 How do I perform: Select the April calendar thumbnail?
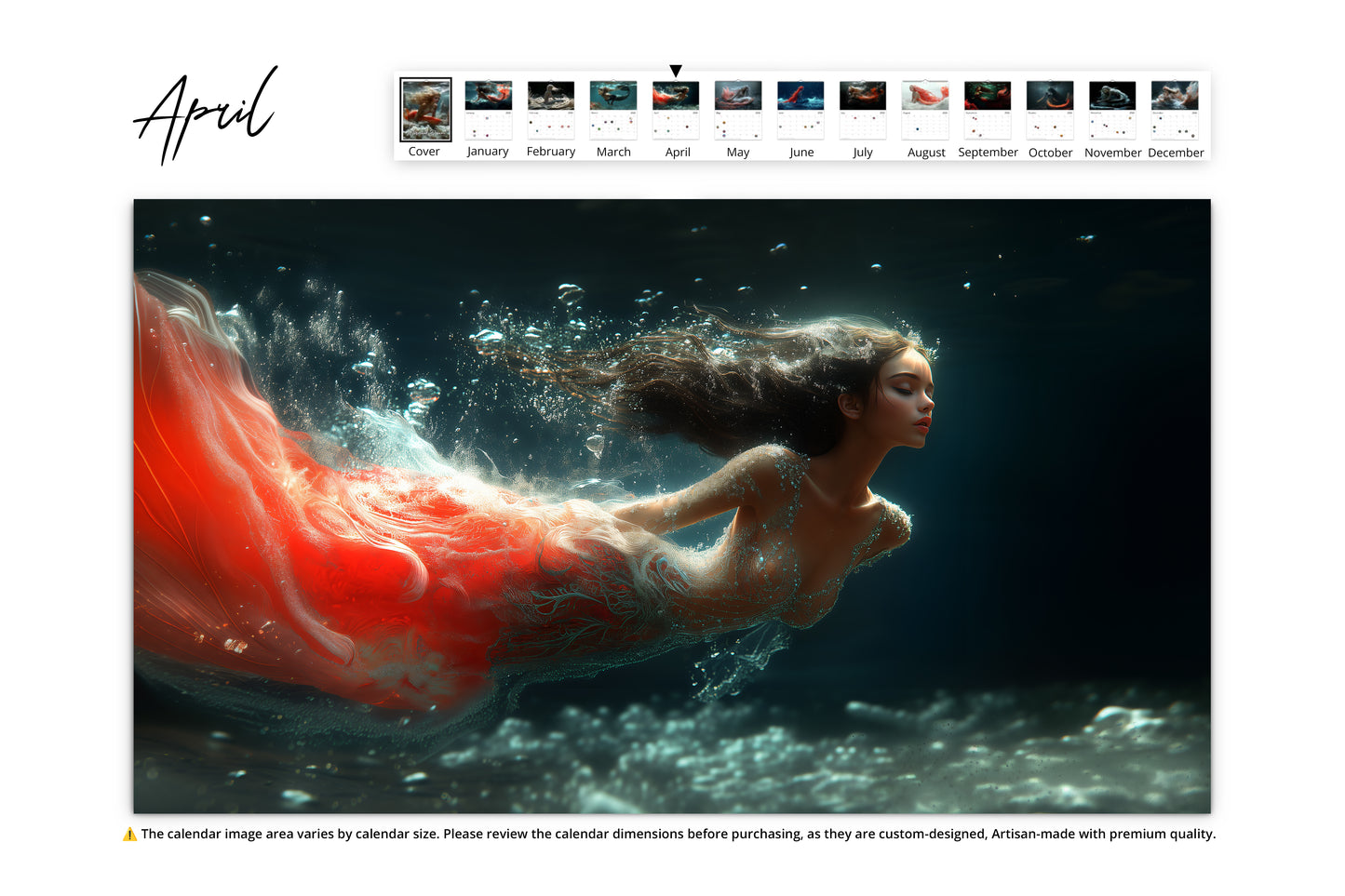(676, 110)
